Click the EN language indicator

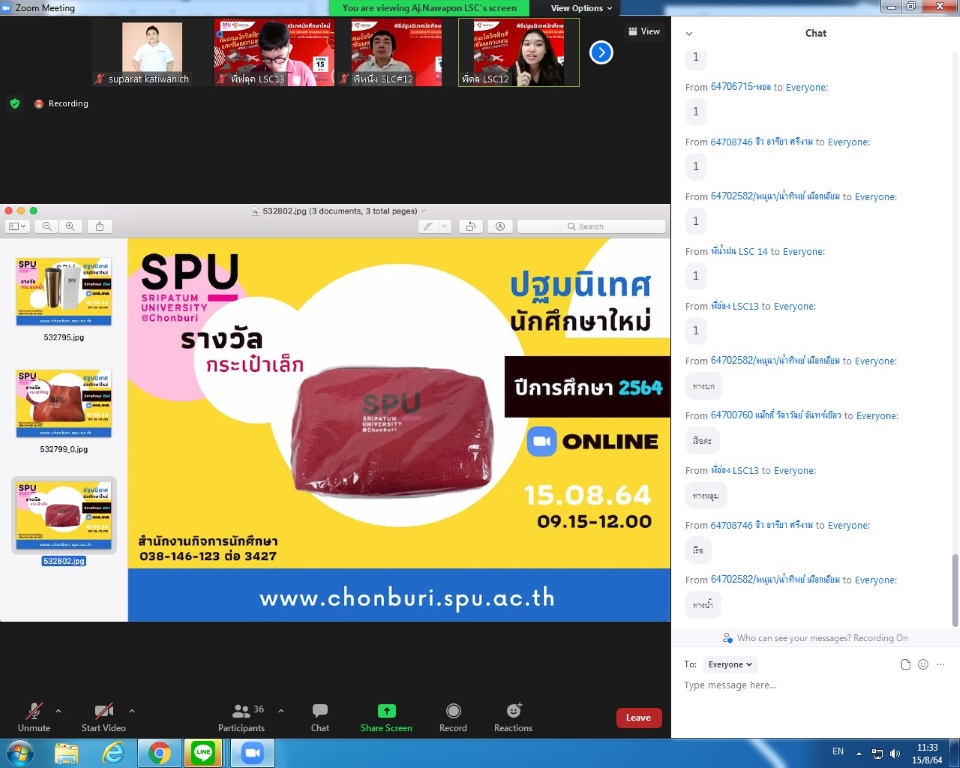tap(838, 751)
